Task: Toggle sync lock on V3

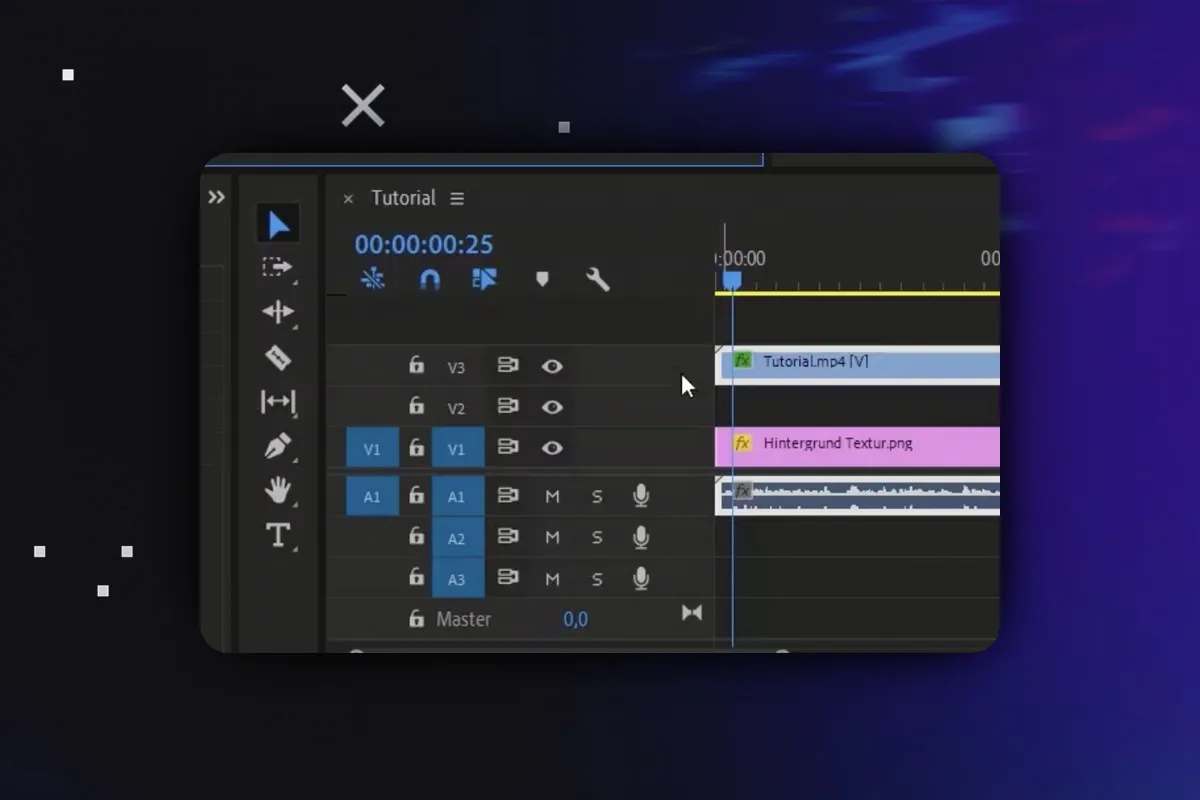Action: coord(508,366)
